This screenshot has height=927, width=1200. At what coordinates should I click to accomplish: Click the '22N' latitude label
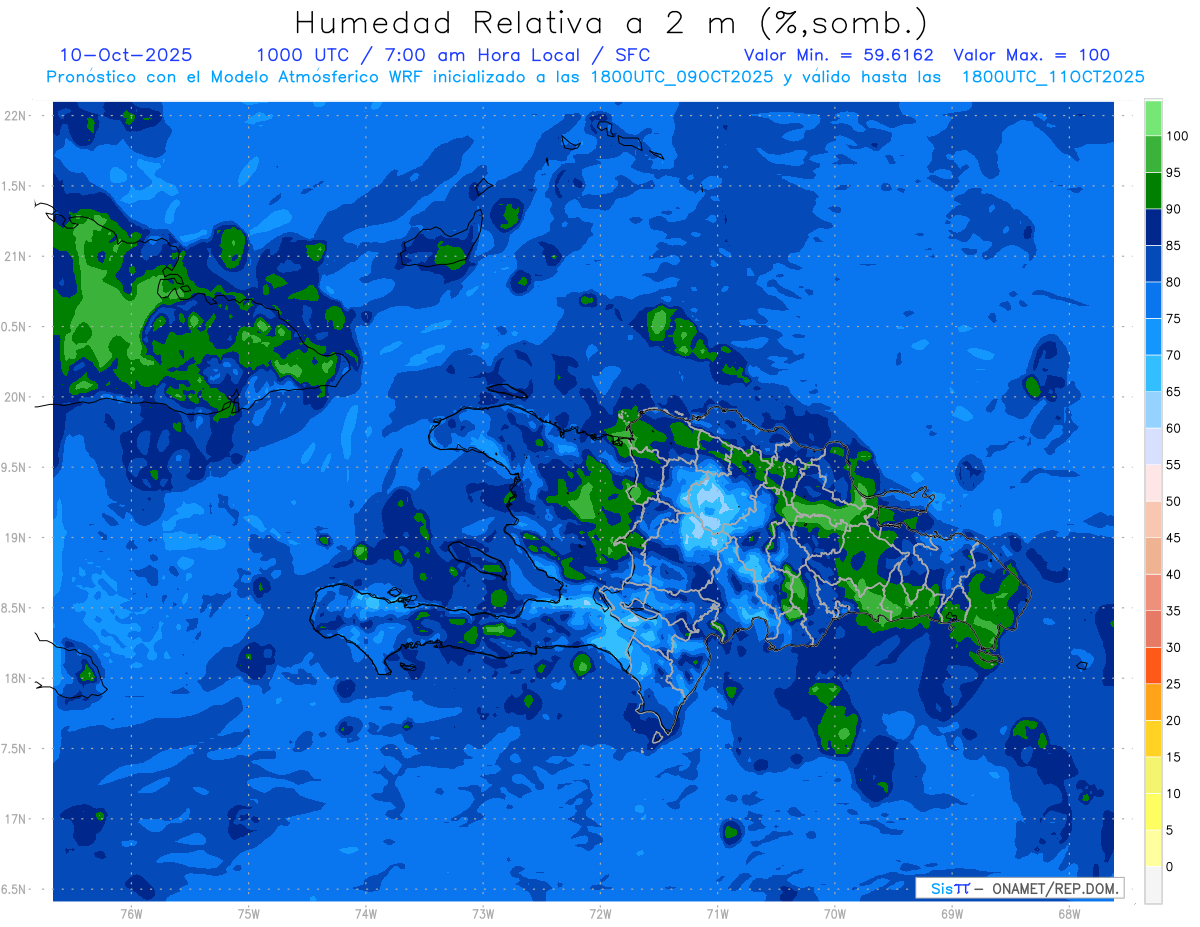[x=15, y=116]
